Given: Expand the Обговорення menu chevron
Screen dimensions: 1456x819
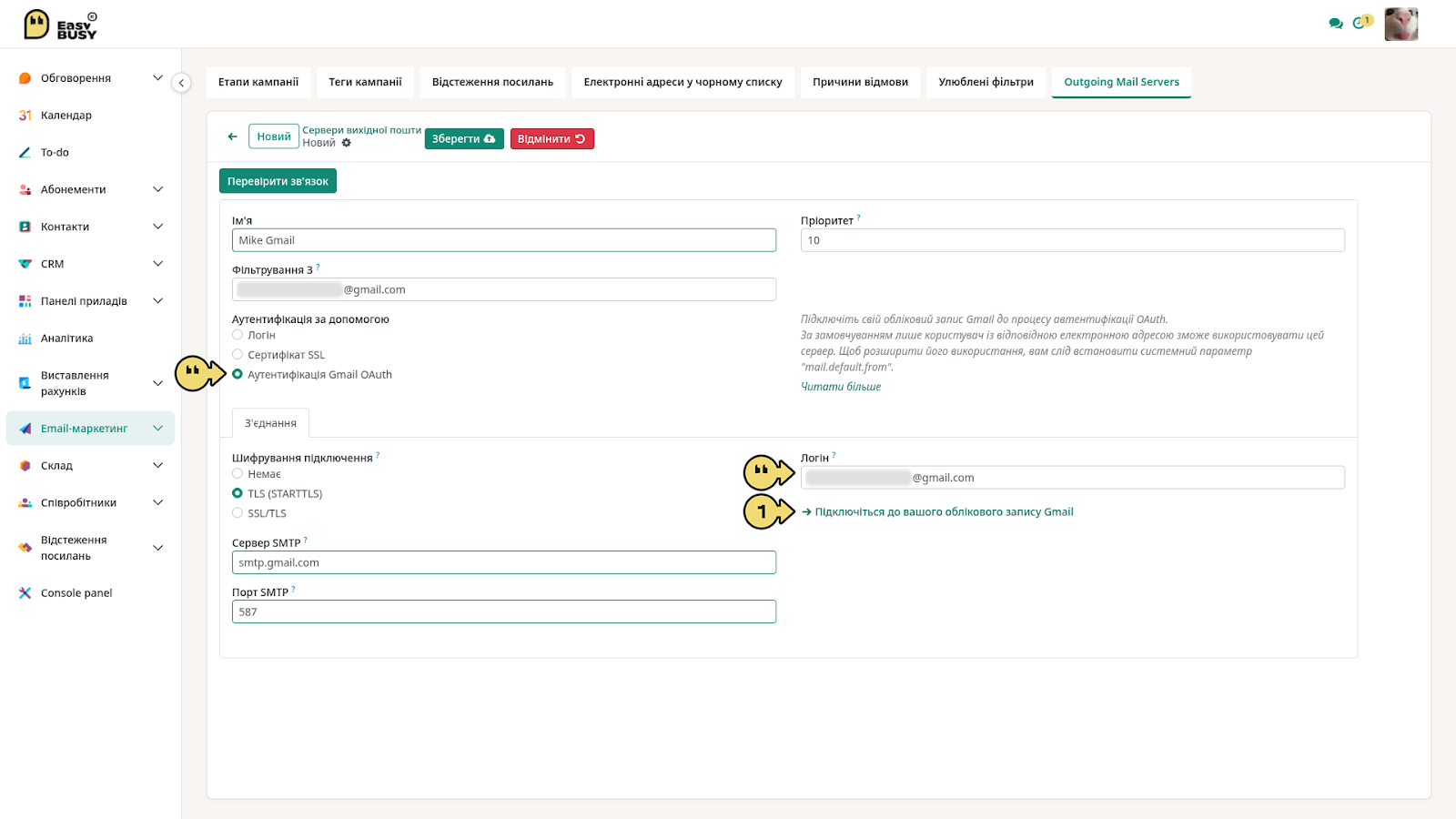Looking at the screenshot, I should pyautogui.click(x=157, y=78).
